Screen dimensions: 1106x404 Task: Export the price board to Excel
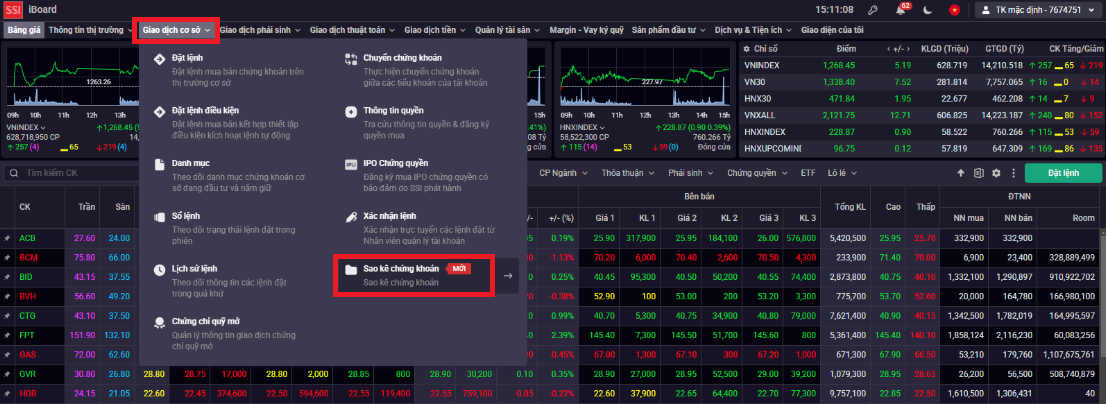[x=978, y=173]
